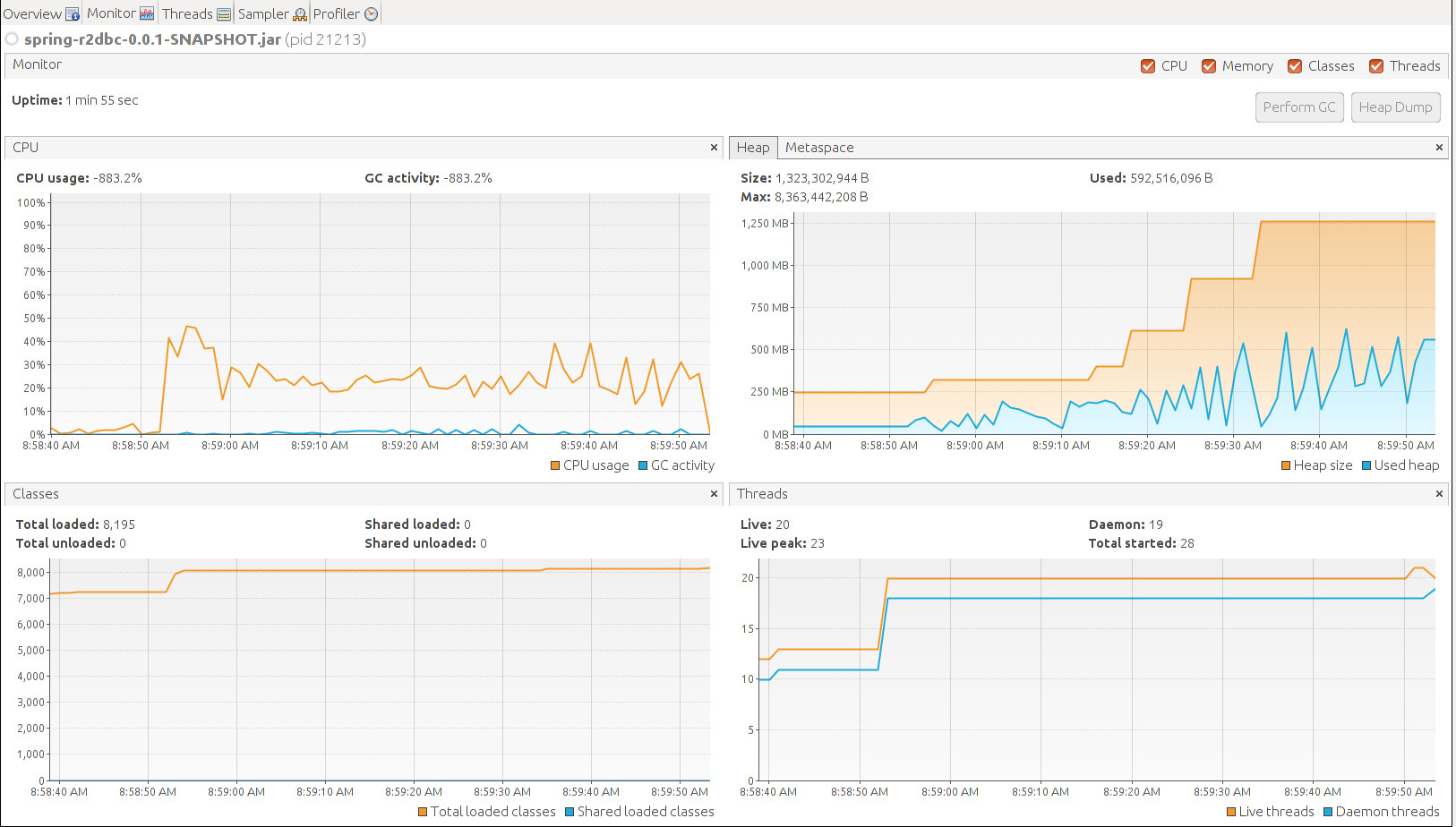Uncheck the Threads checkbox

1376,66
